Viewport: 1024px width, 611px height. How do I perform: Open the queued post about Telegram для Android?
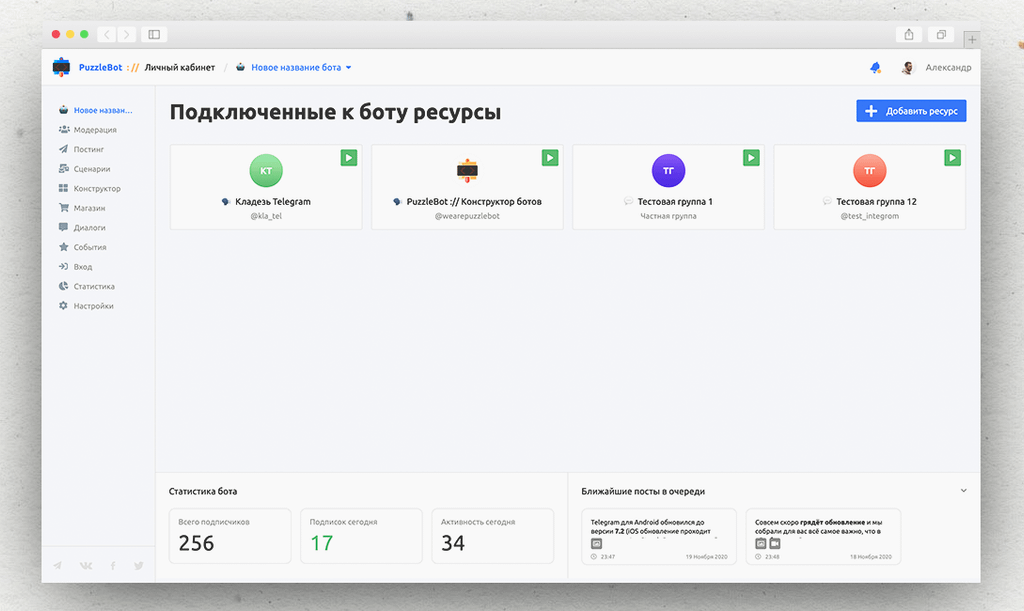[x=658, y=536]
